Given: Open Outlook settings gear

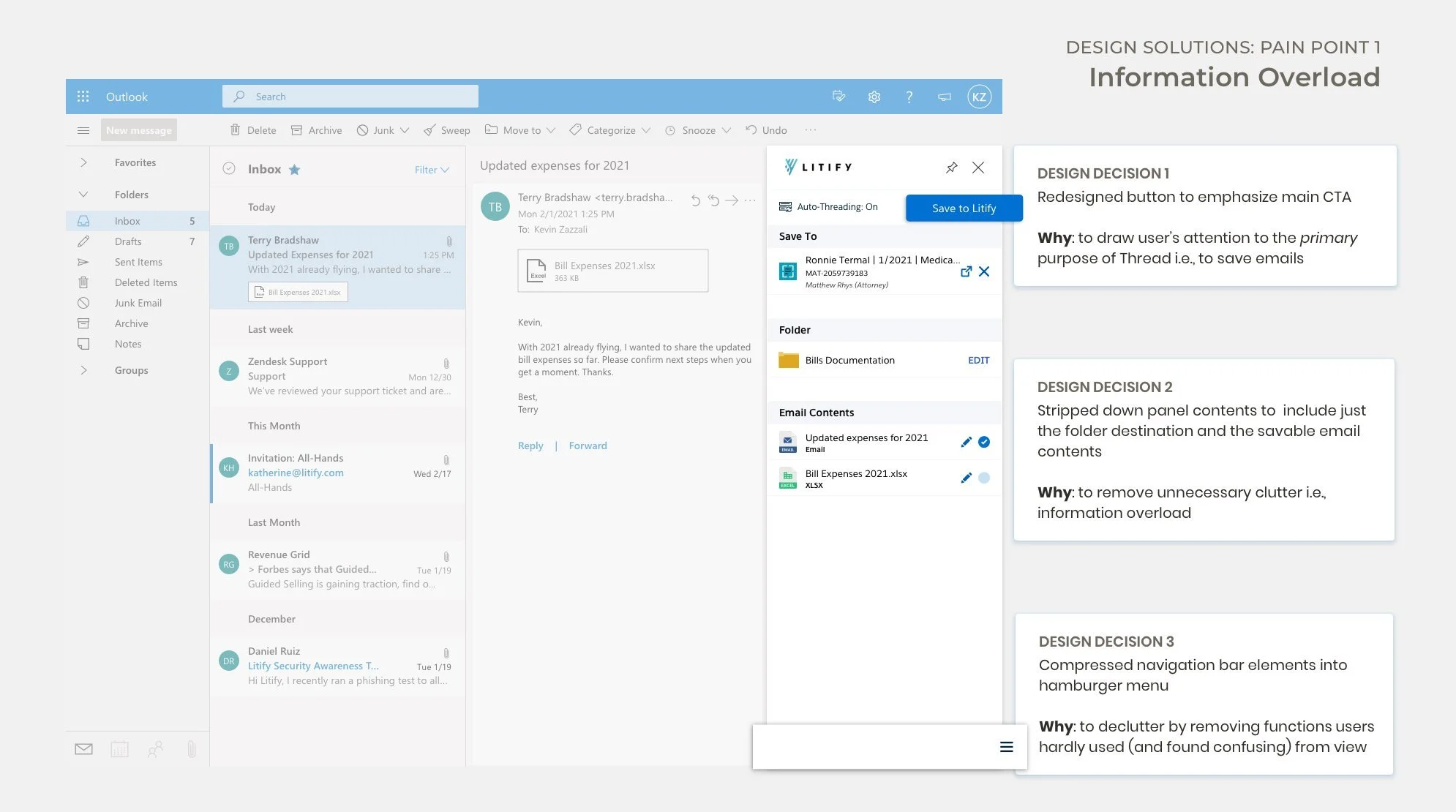Looking at the screenshot, I should [874, 97].
